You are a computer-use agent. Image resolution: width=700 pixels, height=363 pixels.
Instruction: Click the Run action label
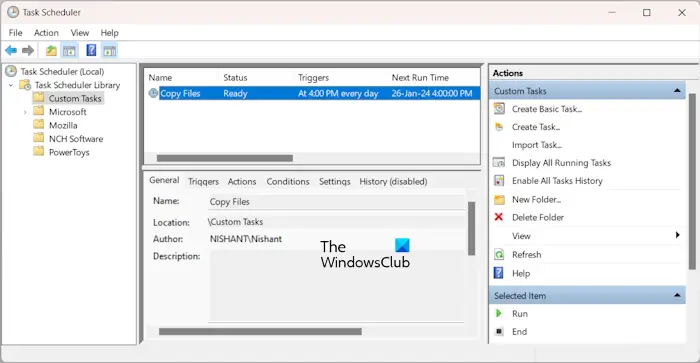coord(520,314)
